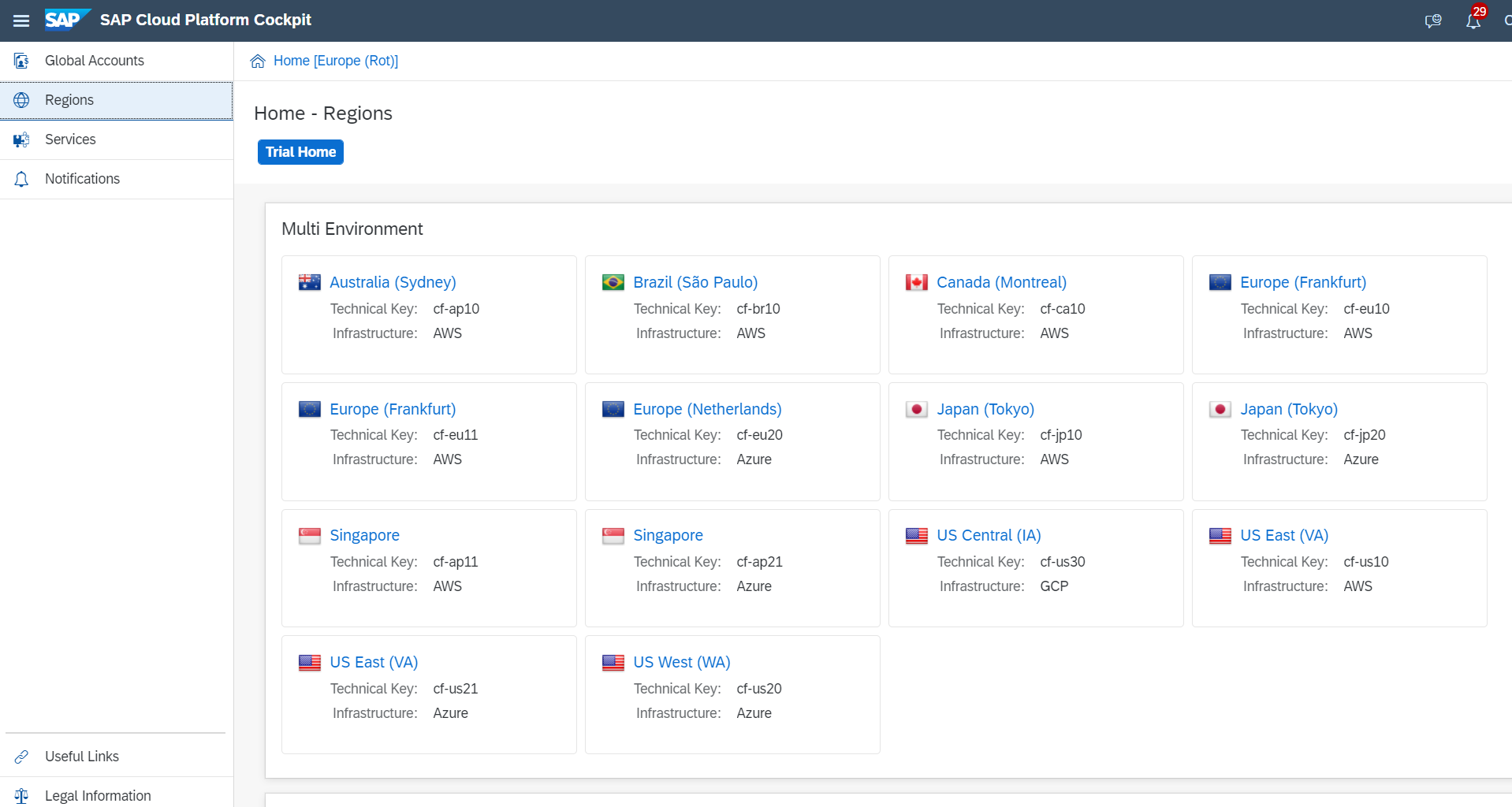Click US flag on US West (WA) card
Screen dimensions: 1512x807
point(613,663)
